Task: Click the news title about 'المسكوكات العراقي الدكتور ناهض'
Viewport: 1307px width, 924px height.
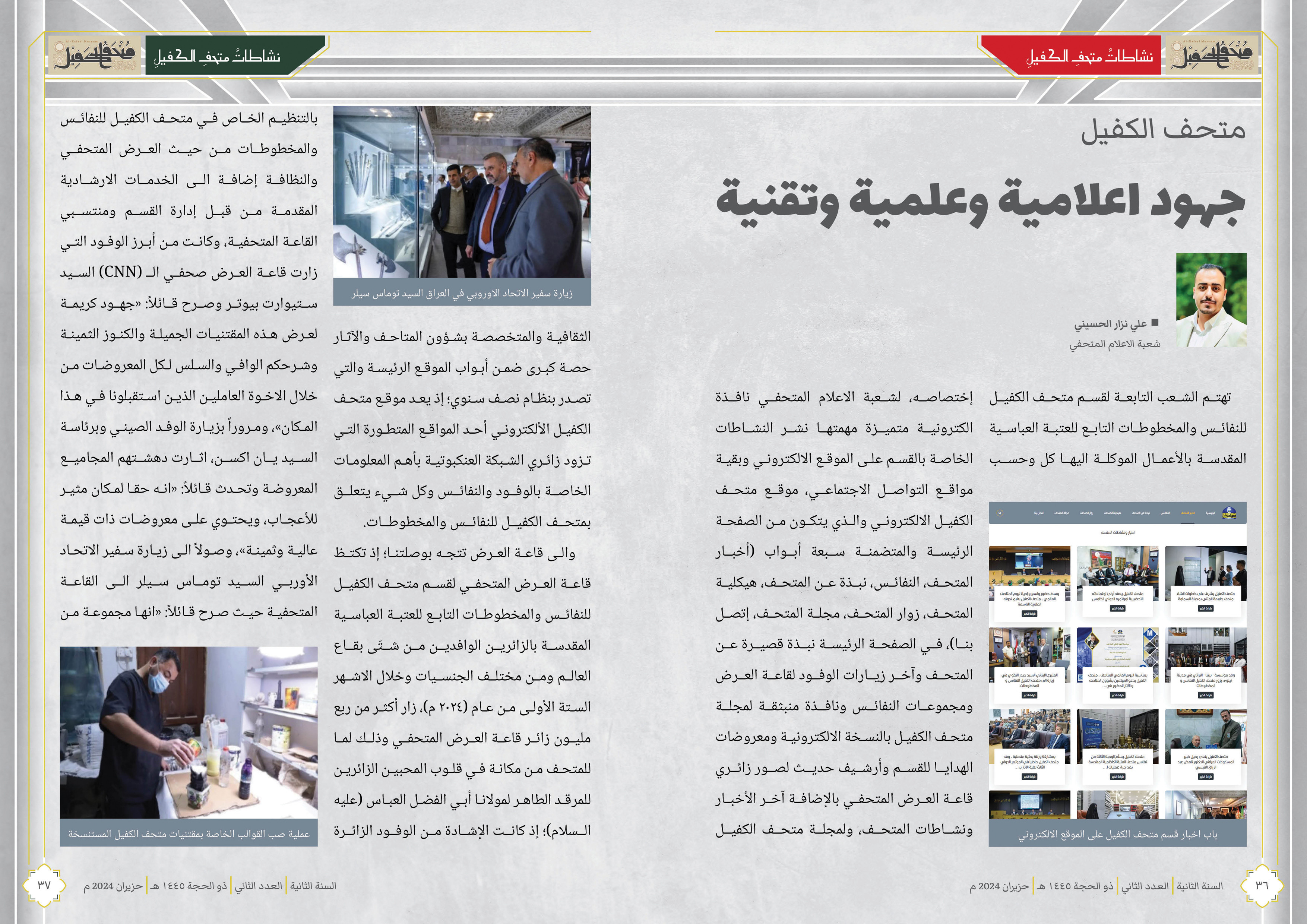Action: pos(1206,762)
